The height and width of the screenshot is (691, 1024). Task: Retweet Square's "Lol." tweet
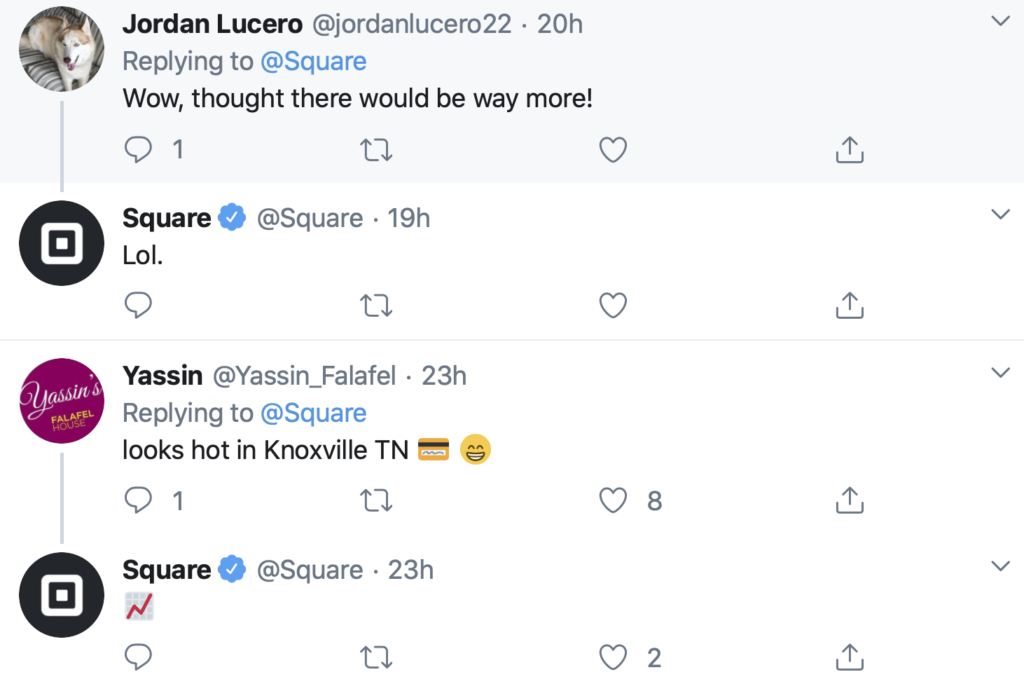375,305
